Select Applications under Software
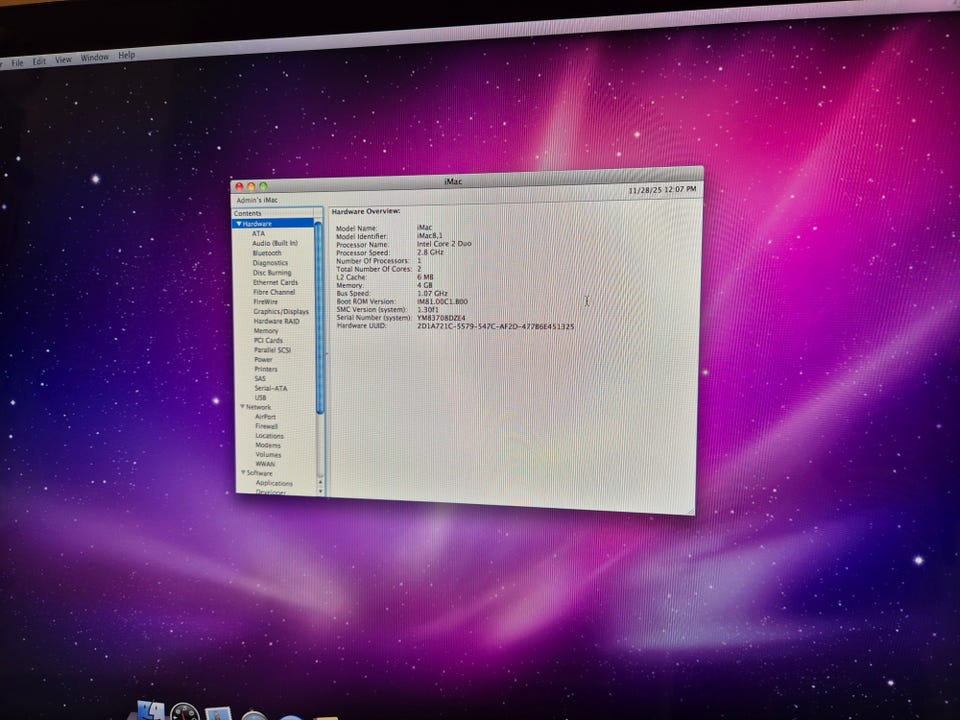Screen dimensions: 960x720 tap(274, 482)
